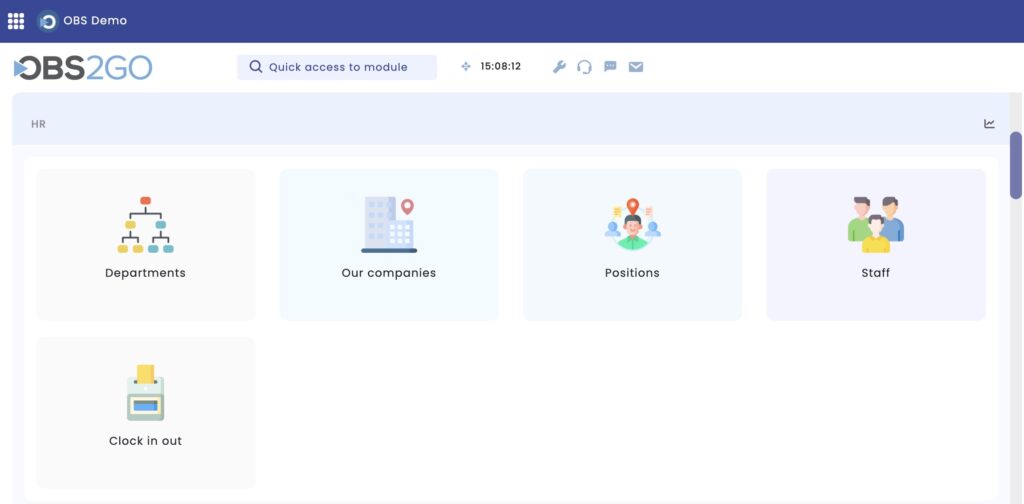Open the Positions people icon
The image size is (1024, 504).
click(x=632, y=225)
